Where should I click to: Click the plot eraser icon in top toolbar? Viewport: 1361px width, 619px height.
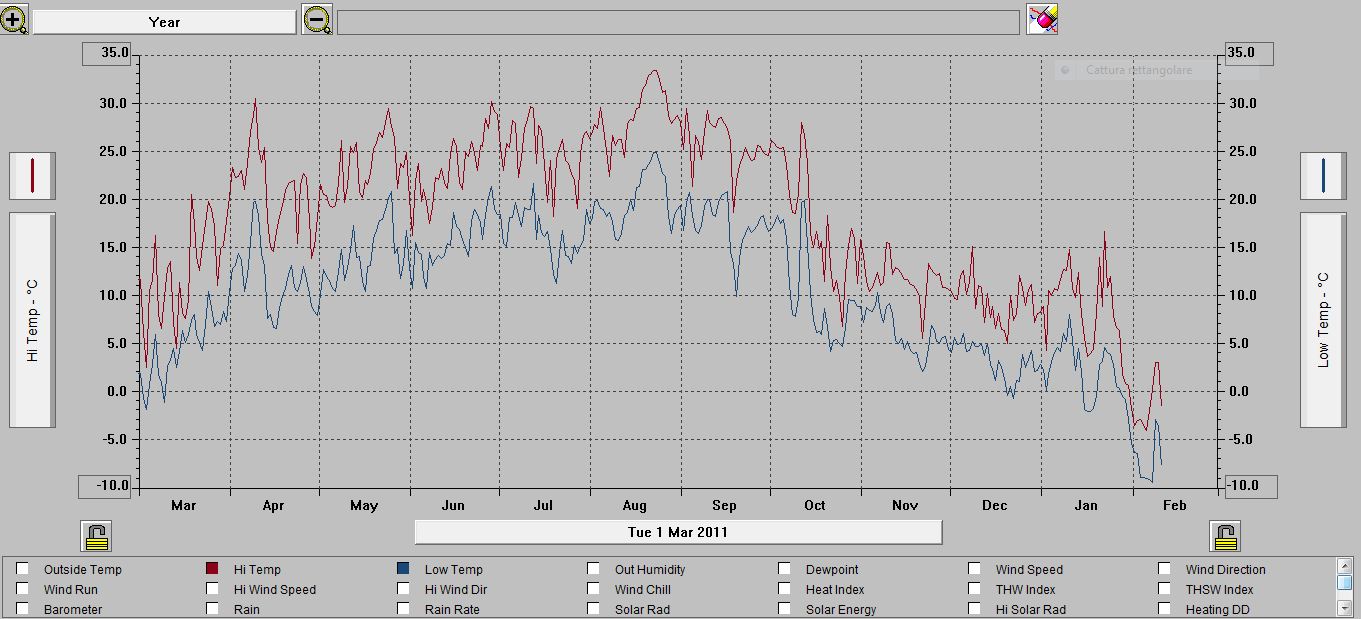(1042, 19)
